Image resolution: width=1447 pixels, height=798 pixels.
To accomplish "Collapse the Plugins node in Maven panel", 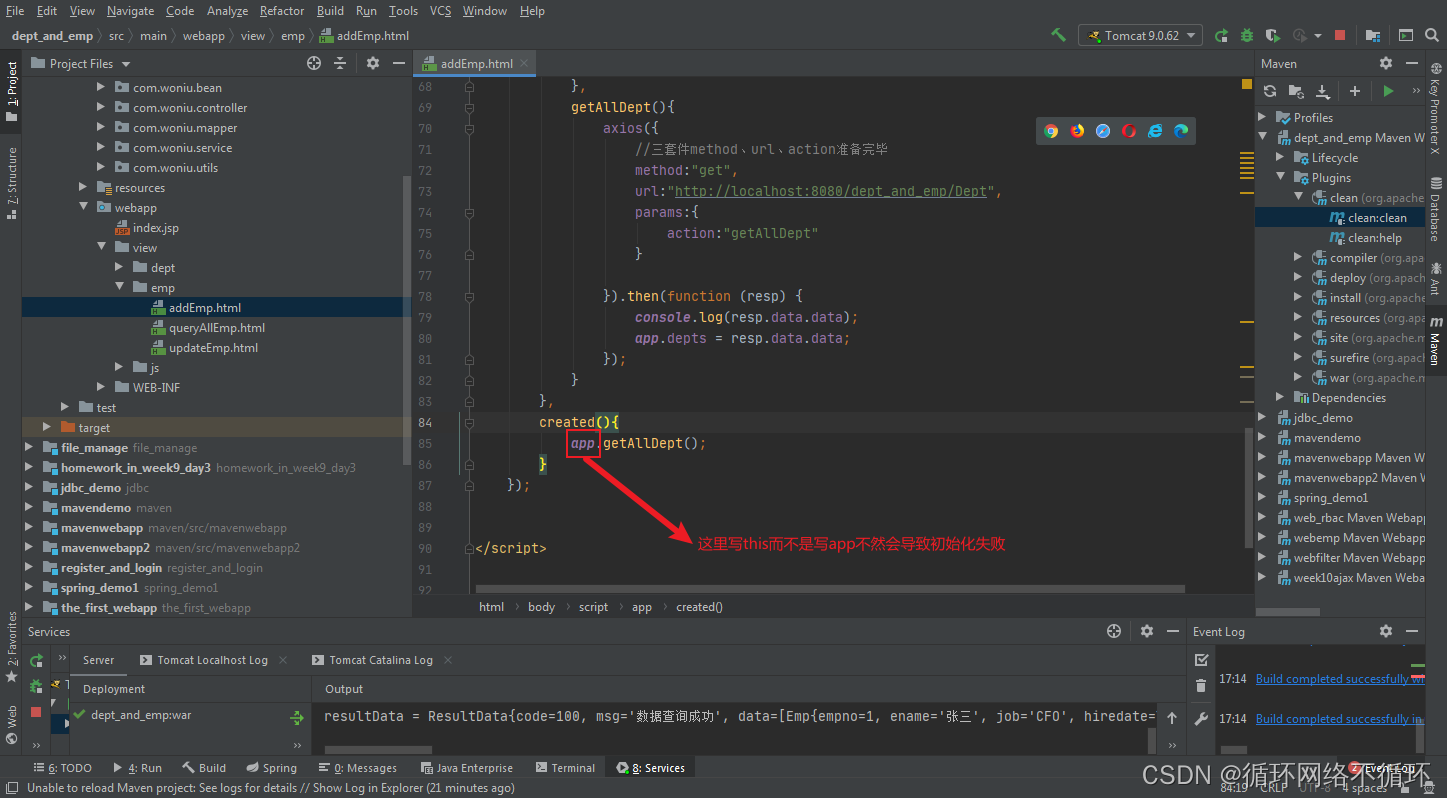I will click(x=1281, y=177).
